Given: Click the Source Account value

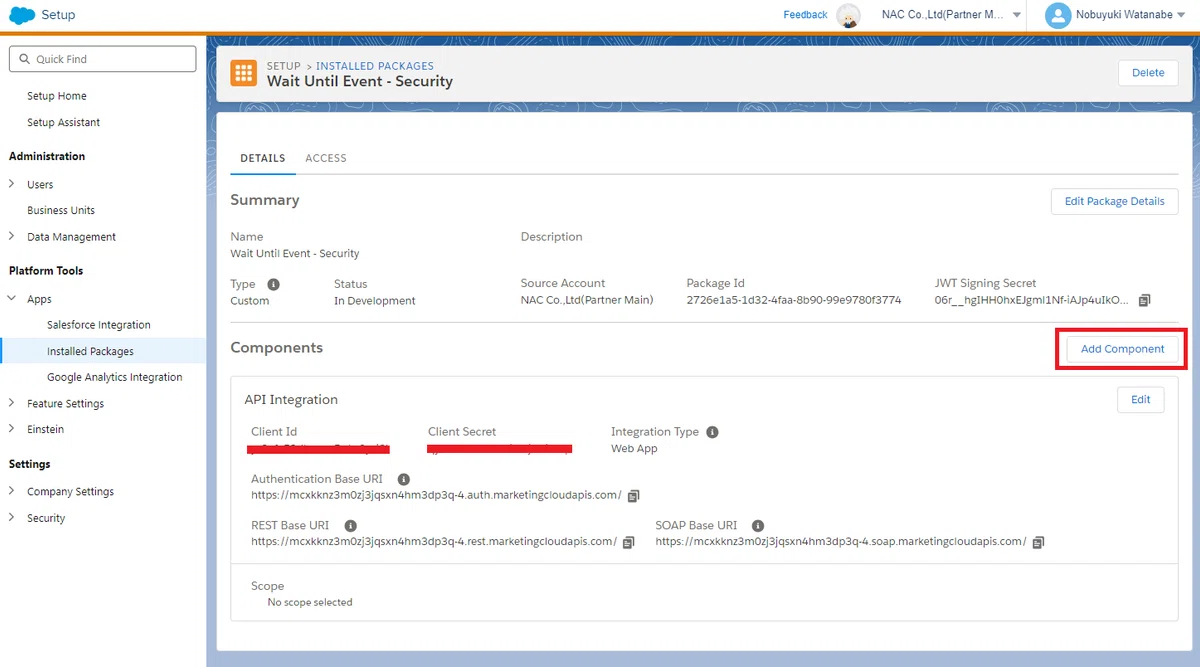Looking at the screenshot, I should coord(587,300).
